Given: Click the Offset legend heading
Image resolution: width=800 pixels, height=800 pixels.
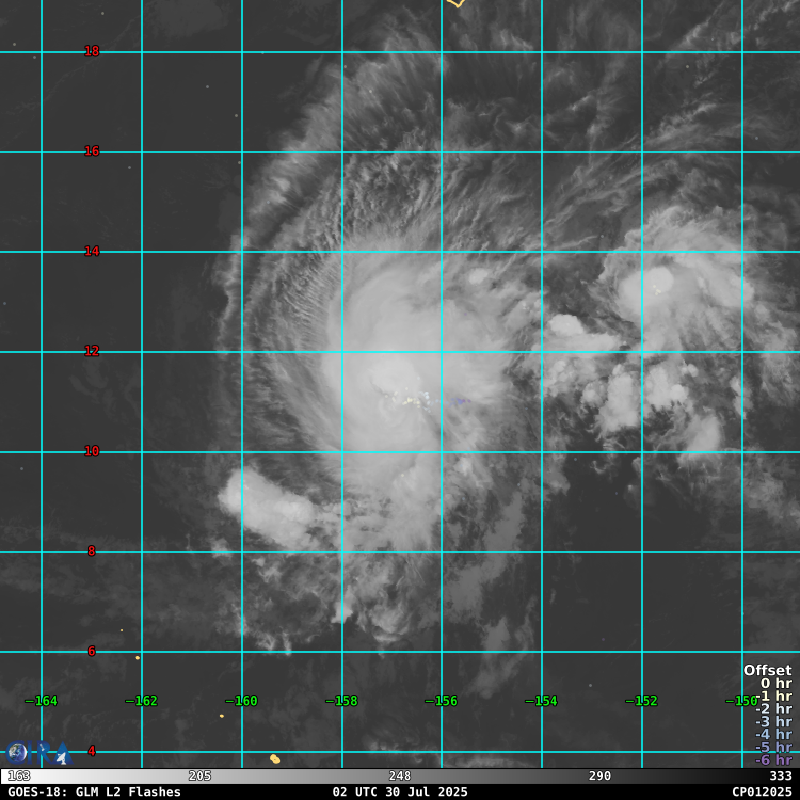Looking at the screenshot, I should pos(767,671).
